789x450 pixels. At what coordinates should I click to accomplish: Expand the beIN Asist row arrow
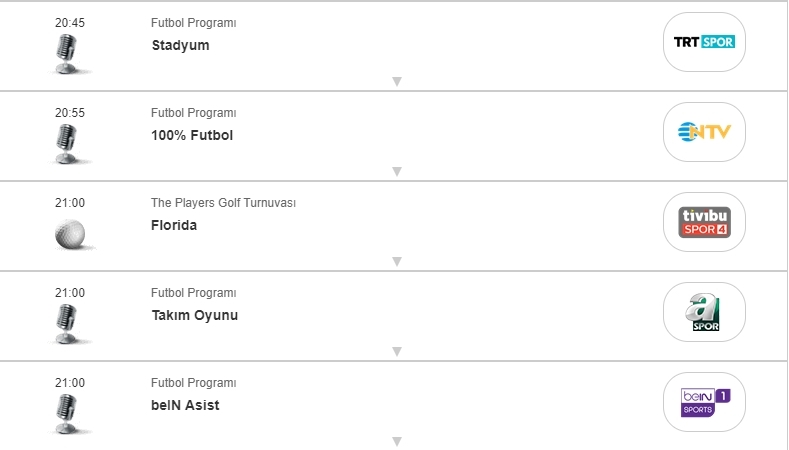tap(396, 441)
